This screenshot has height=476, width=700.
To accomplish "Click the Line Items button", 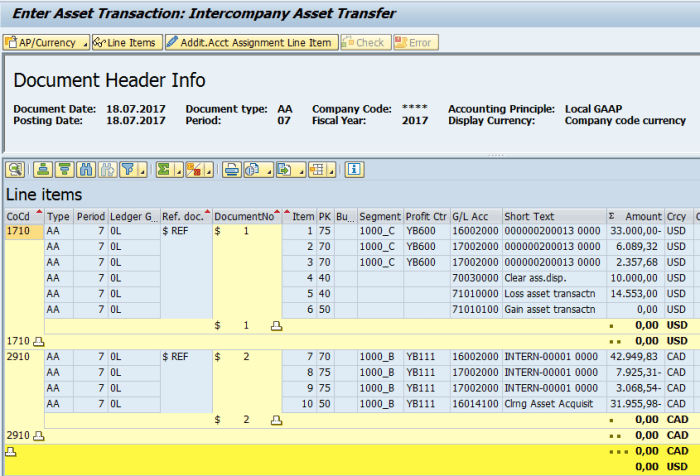I will pos(125,43).
